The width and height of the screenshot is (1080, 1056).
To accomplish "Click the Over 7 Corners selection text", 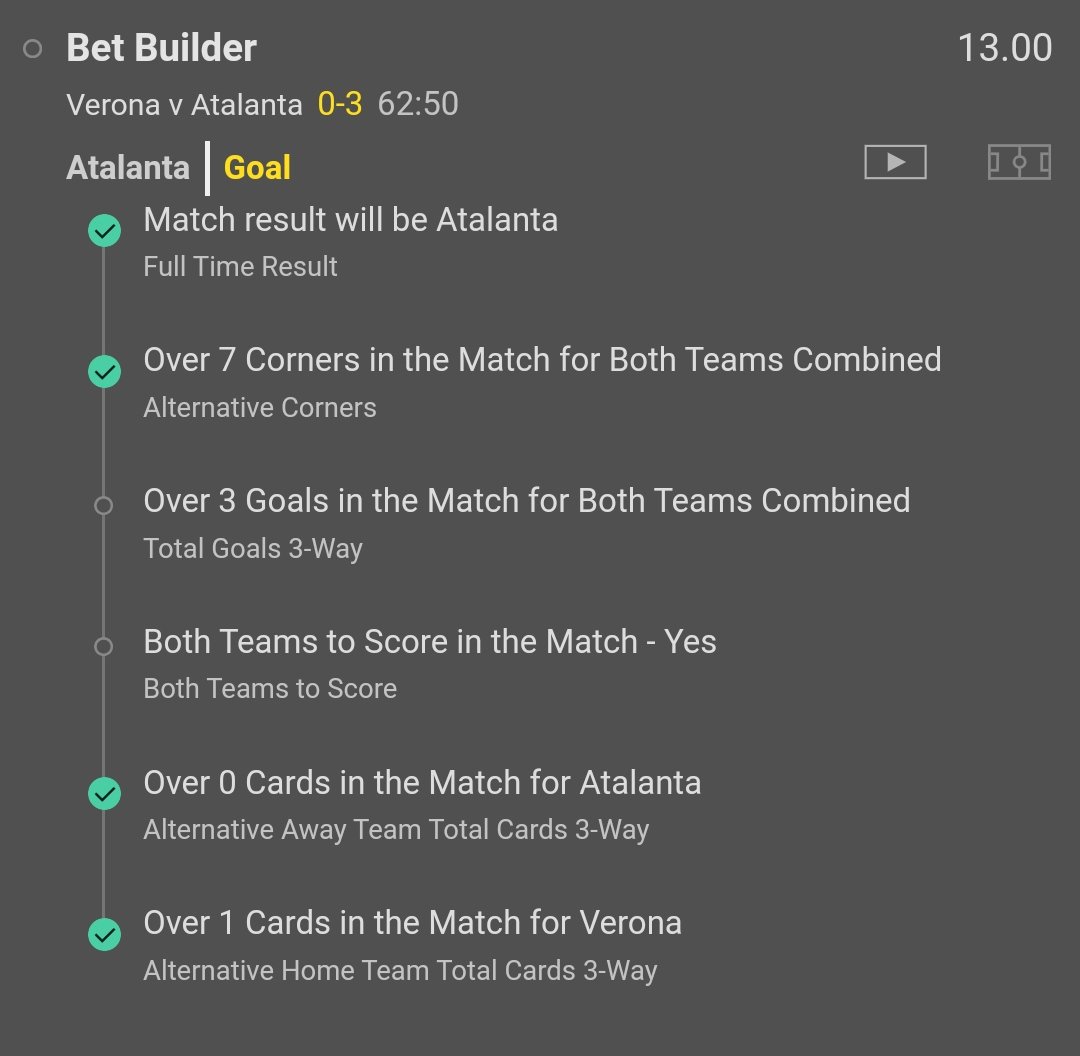I will (x=542, y=360).
